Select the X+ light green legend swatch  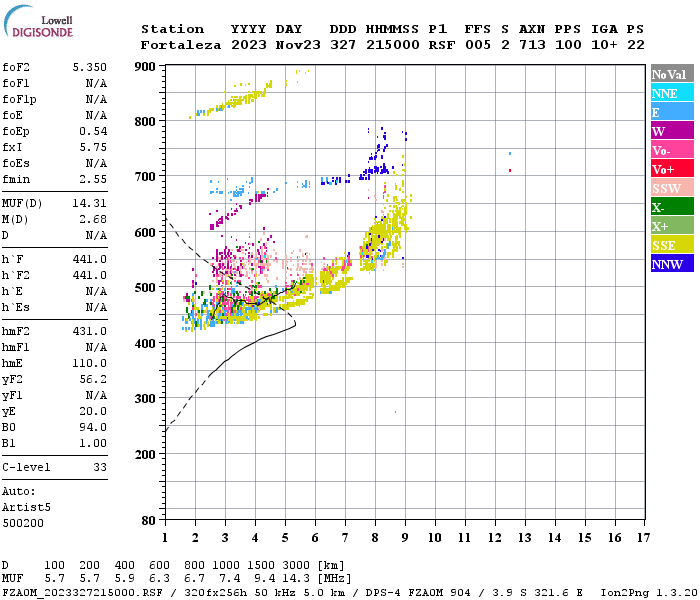672,226
